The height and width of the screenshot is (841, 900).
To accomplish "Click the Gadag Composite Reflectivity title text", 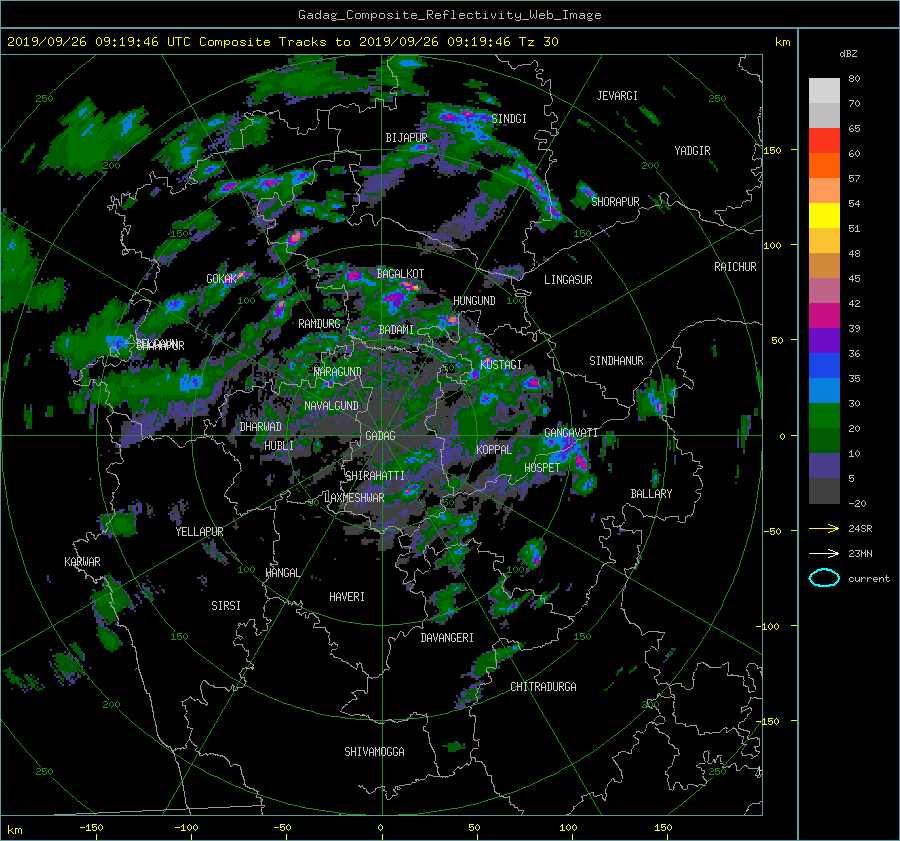I will click(x=449, y=15).
